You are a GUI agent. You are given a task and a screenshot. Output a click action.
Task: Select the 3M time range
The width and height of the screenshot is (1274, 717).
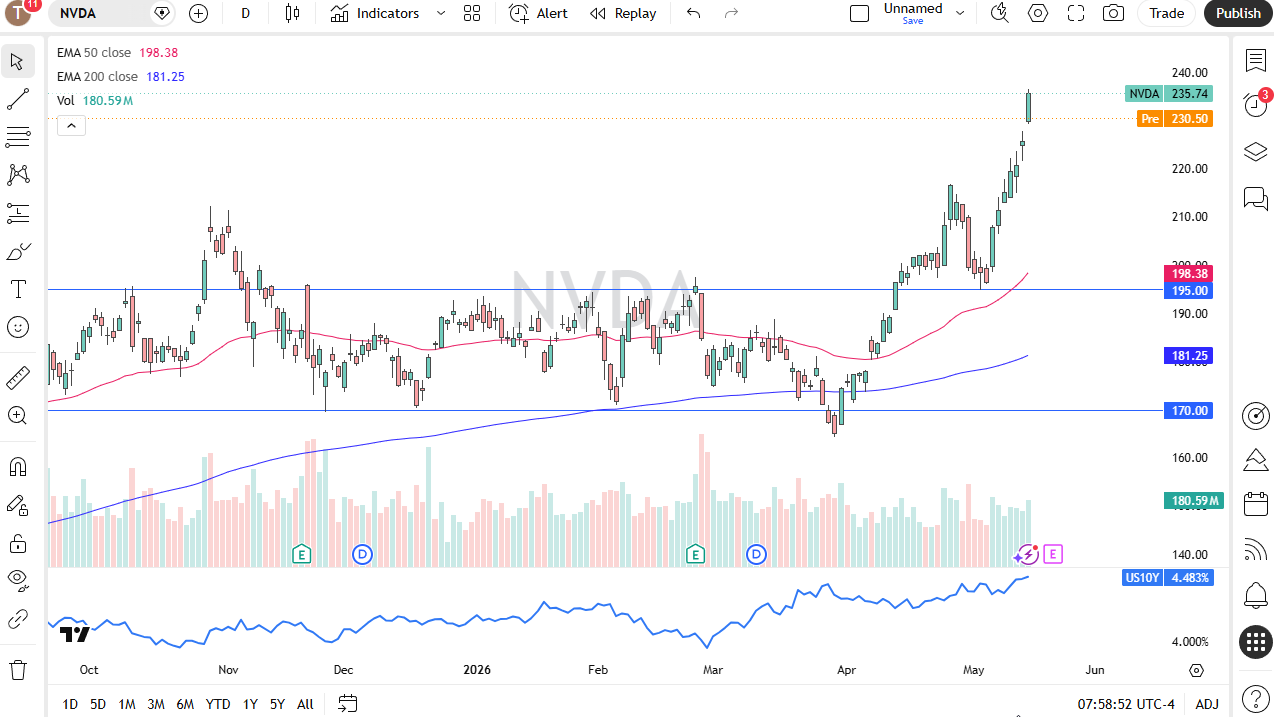(x=156, y=704)
